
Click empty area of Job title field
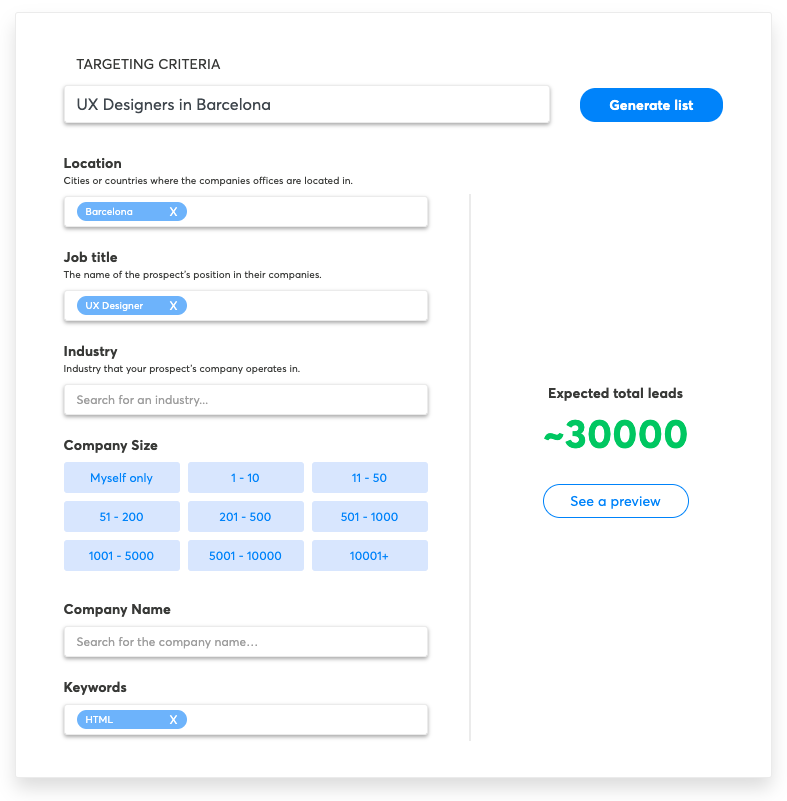pos(306,305)
